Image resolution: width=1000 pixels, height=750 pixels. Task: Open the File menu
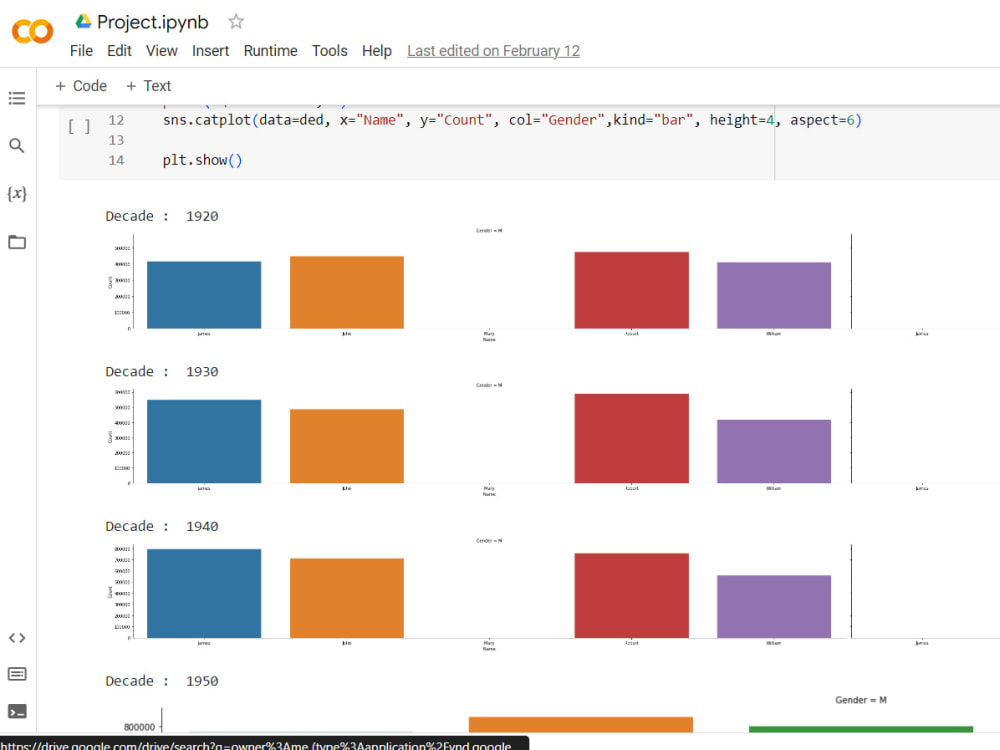pos(81,50)
